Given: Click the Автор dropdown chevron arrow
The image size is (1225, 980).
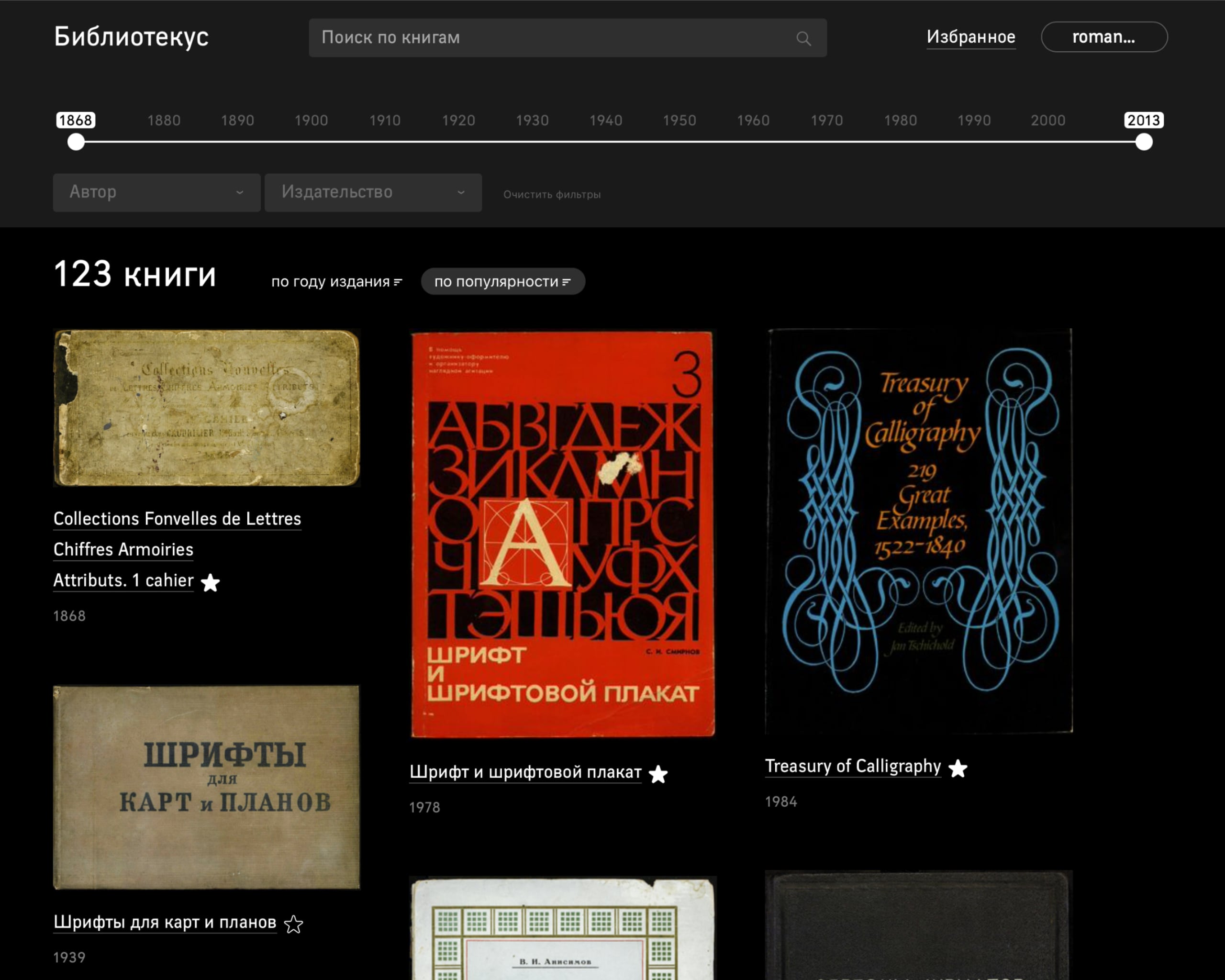Looking at the screenshot, I should (240, 192).
